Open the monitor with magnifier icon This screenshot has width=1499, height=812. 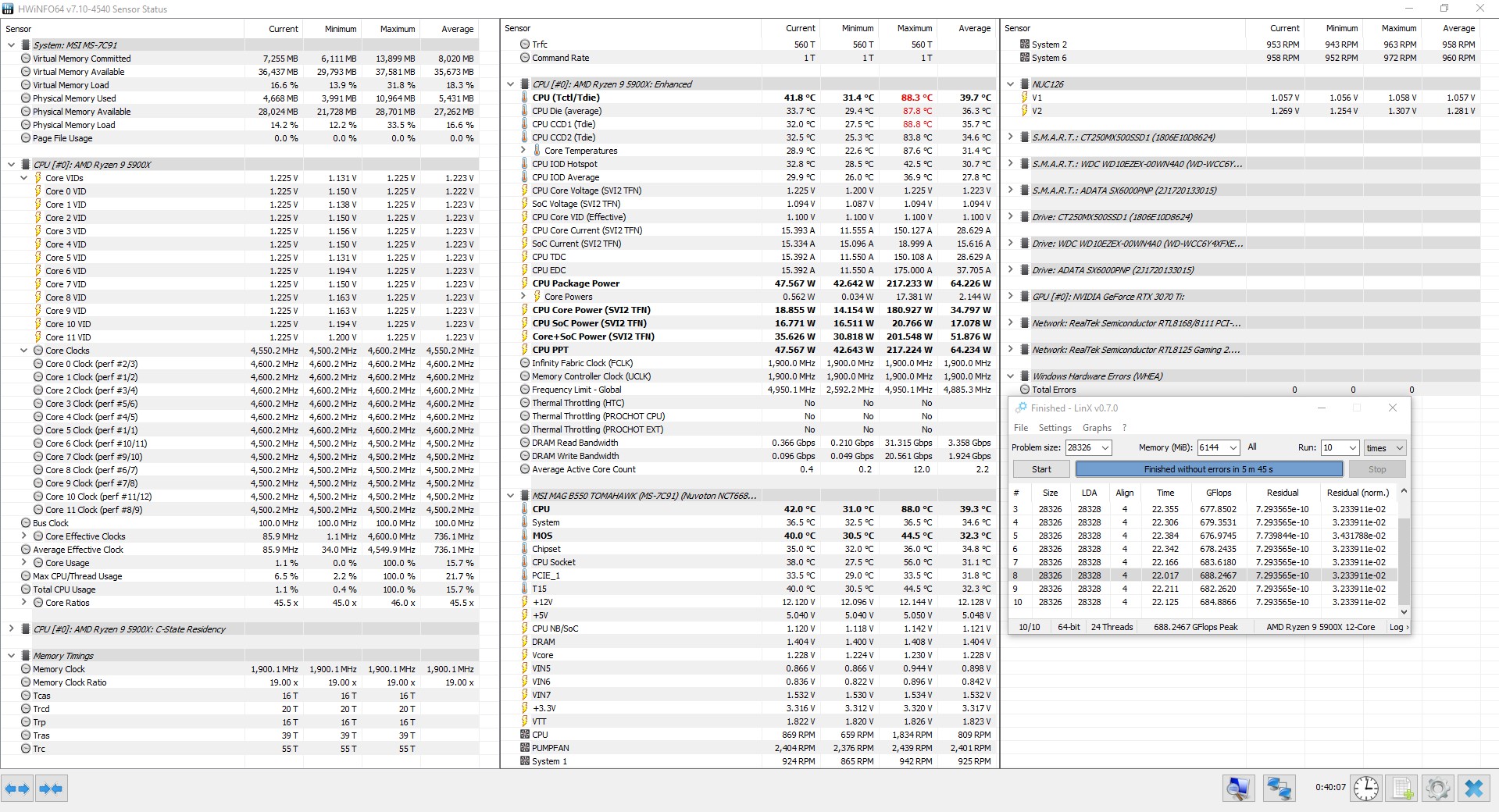1238,789
